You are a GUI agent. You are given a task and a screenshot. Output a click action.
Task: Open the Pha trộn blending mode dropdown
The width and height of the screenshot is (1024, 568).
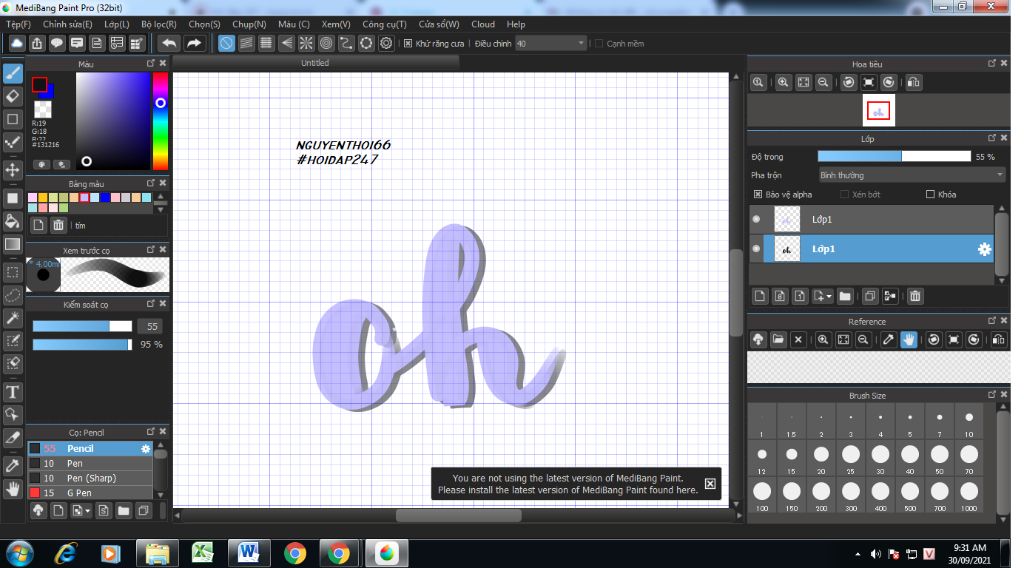click(x=911, y=175)
